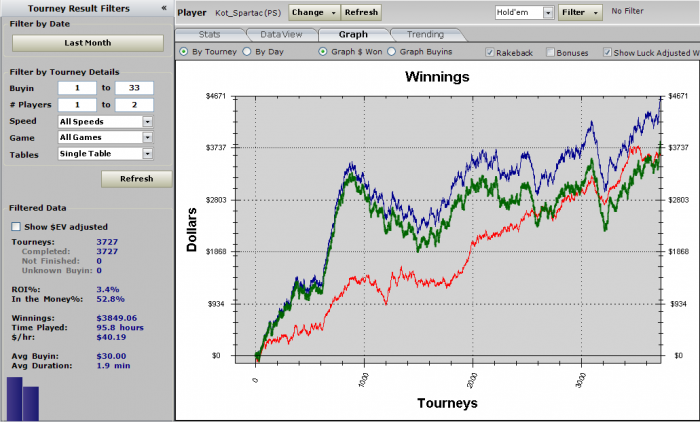The width and height of the screenshot is (700, 422).
Task: Click the $/hr value $40.19
Action: pos(111,337)
